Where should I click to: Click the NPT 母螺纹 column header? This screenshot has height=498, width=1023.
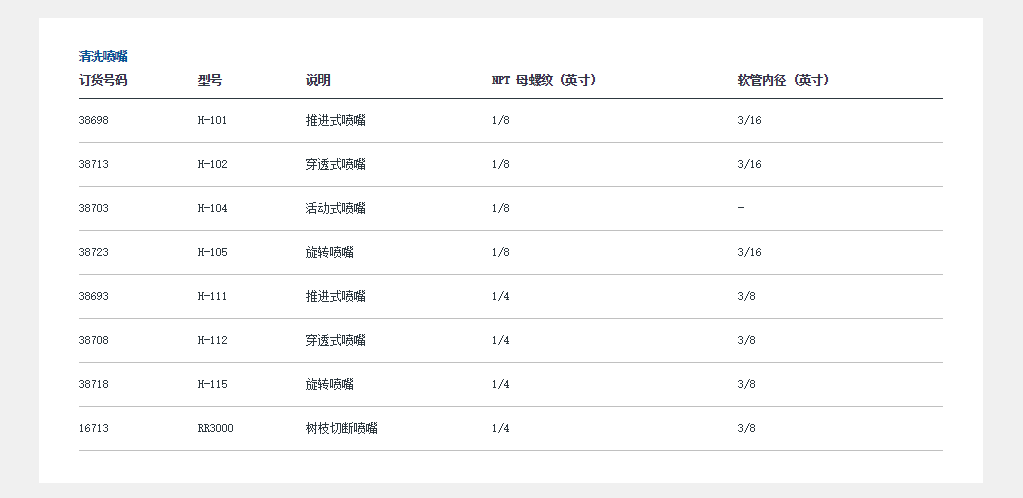tap(544, 81)
